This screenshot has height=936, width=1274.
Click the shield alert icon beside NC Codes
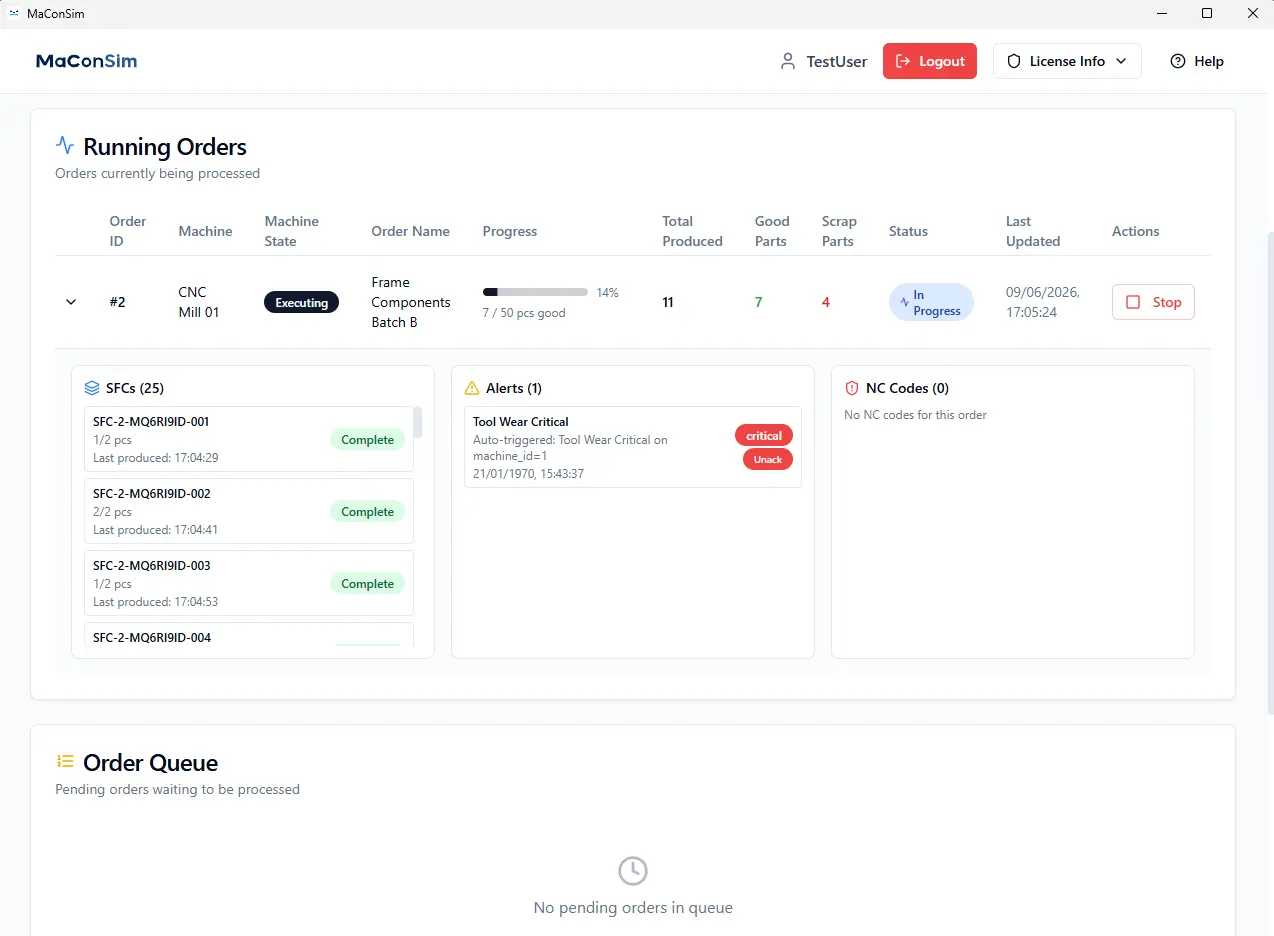click(x=852, y=388)
